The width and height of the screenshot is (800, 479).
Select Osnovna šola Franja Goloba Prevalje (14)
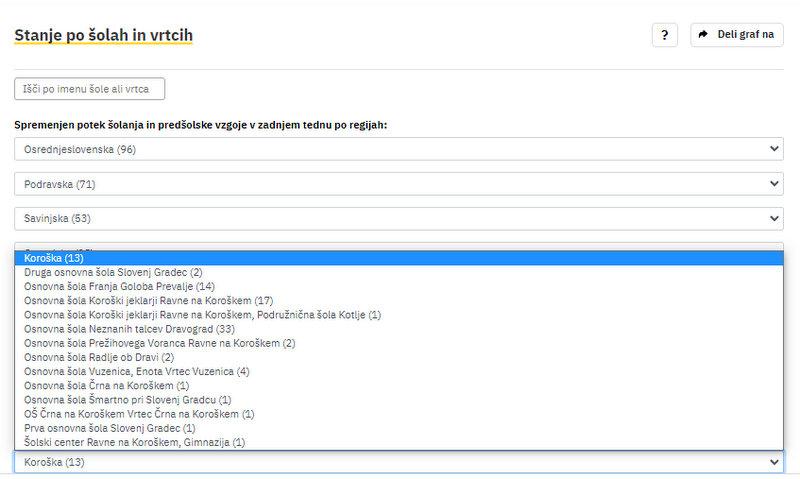tap(119, 286)
